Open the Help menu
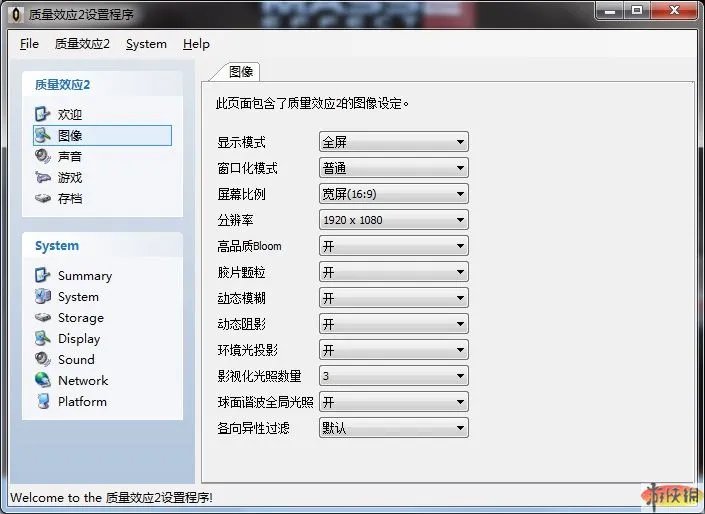This screenshot has width=705, height=514. tap(196, 44)
